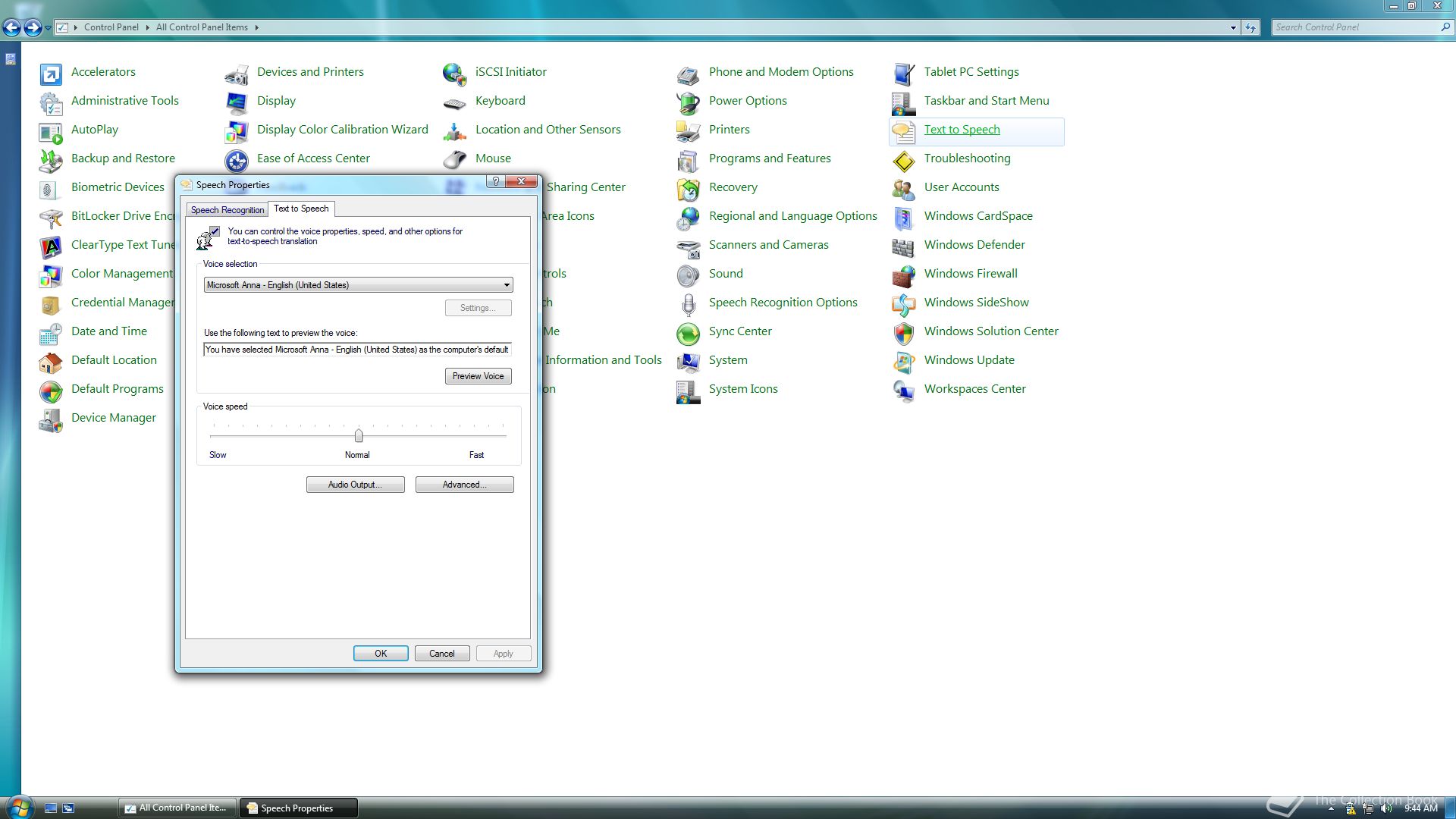Image resolution: width=1456 pixels, height=819 pixels.
Task: Click the Preview Voice button
Action: click(x=478, y=376)
